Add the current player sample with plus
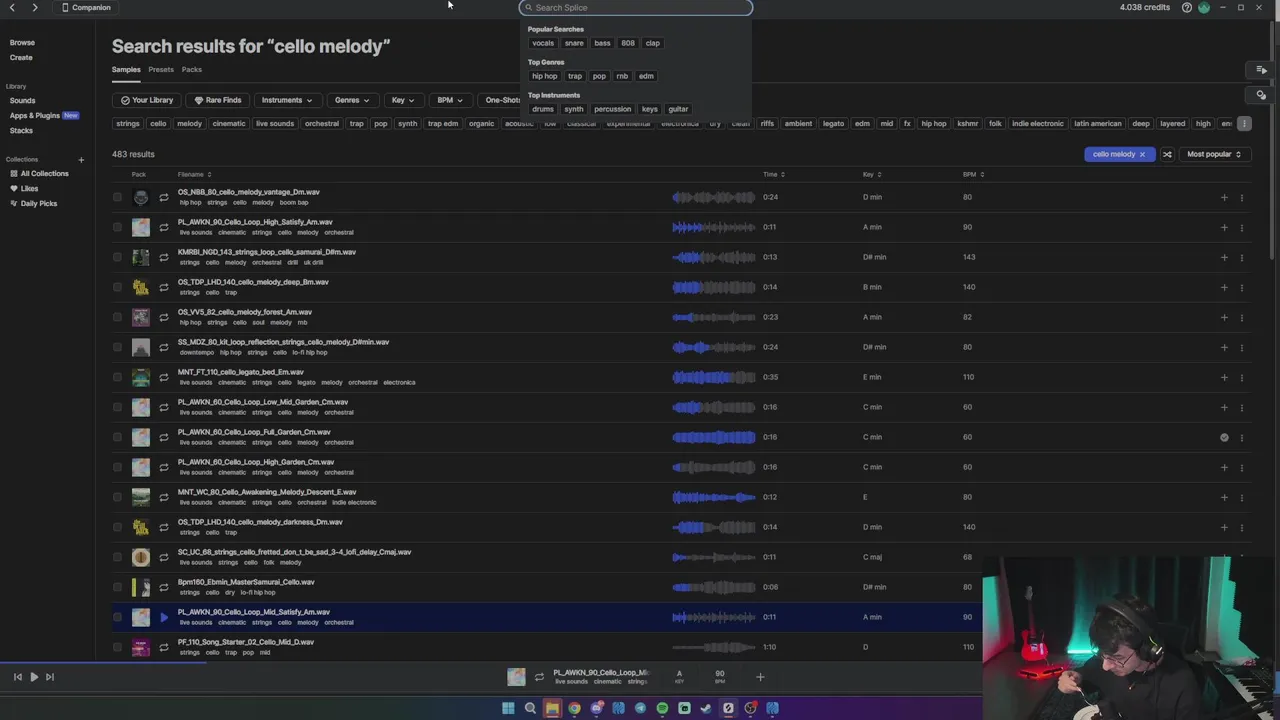 [x=760, y=677]
